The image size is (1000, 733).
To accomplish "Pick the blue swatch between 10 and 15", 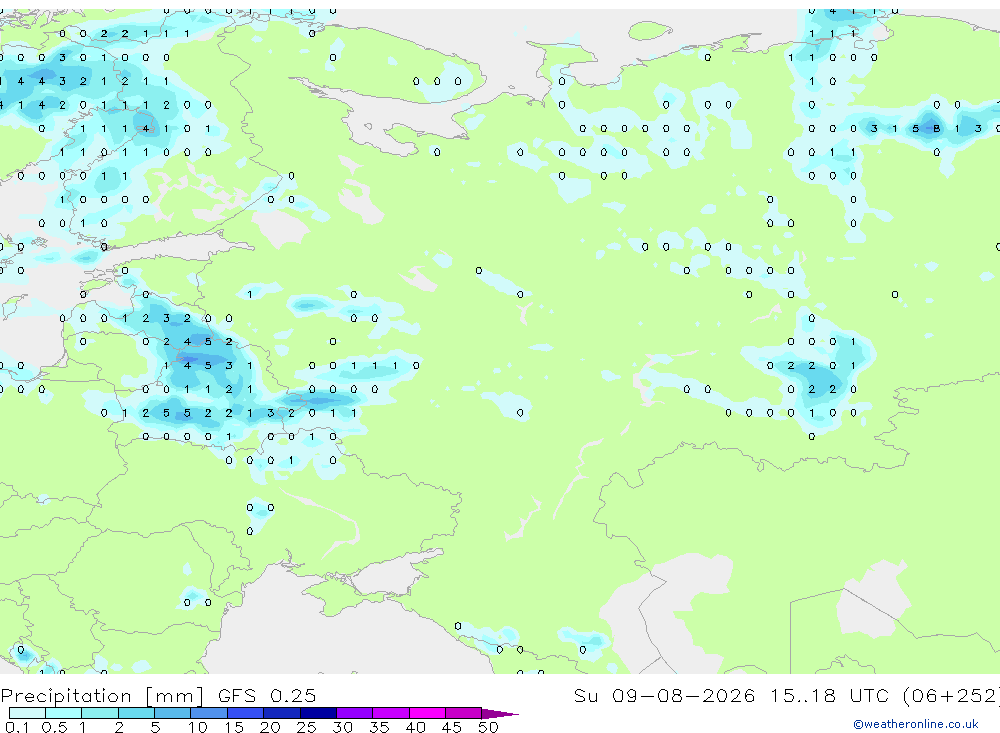I will [x=209, y=713].
